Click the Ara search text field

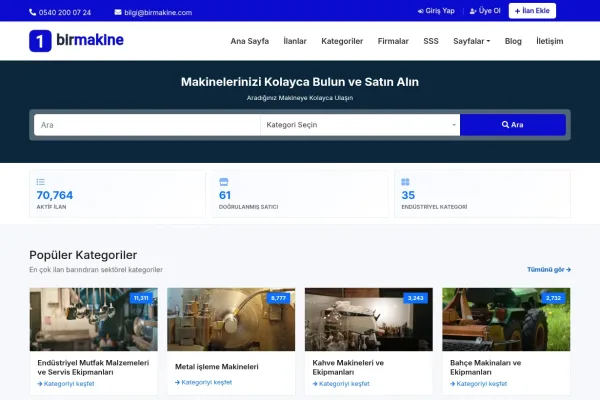tap(147, 125)
